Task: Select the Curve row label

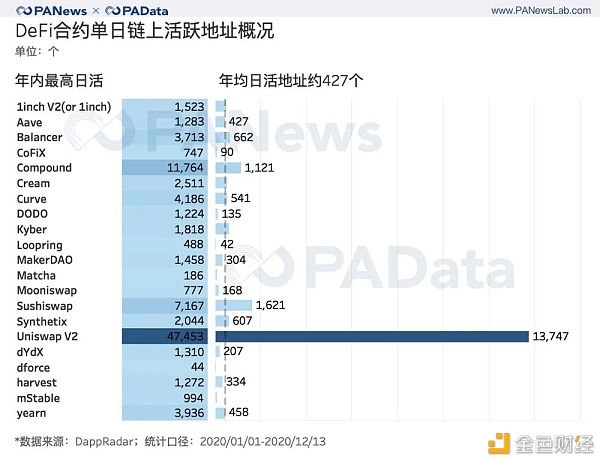Action: (31, 199)
